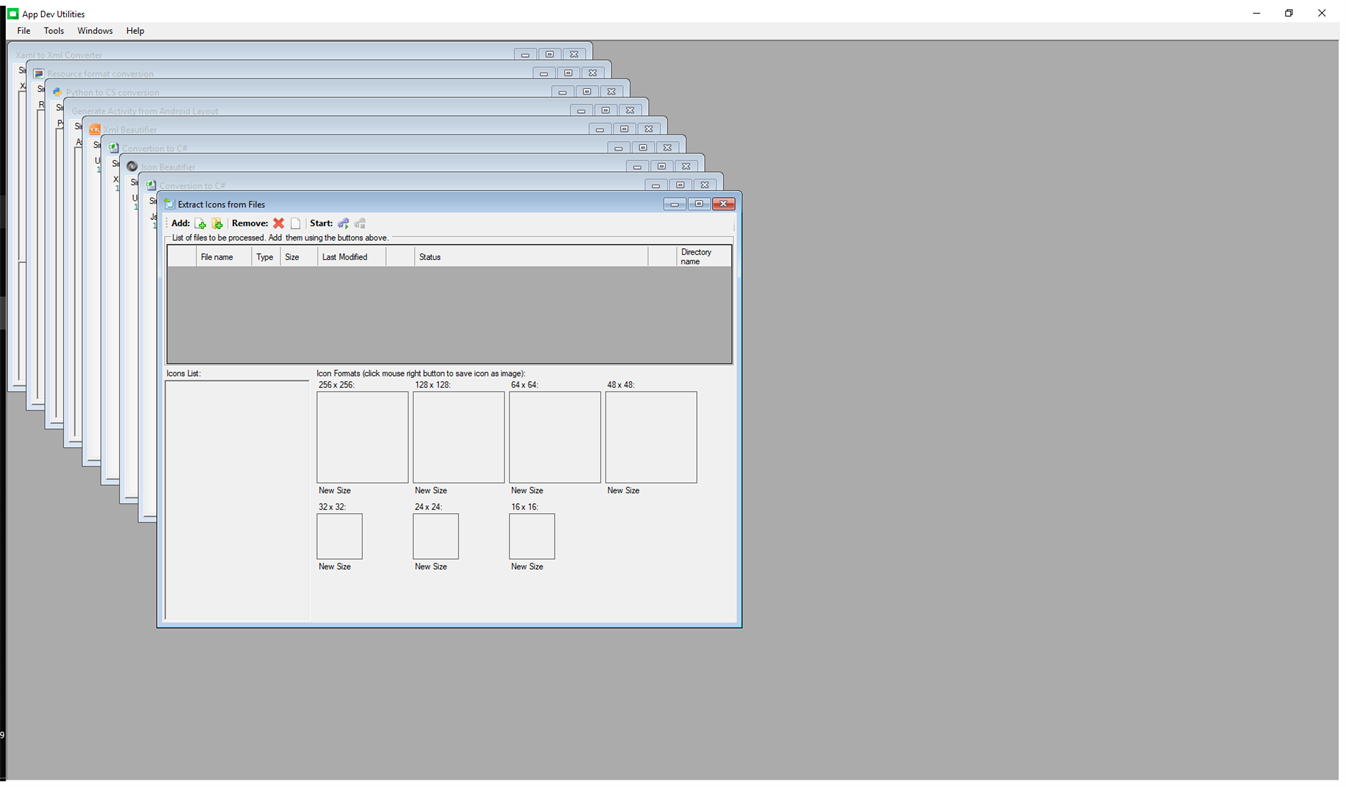Click the File name column header
The height and width of the screenshot is (787, 1346).
click(x=224, y=257)
